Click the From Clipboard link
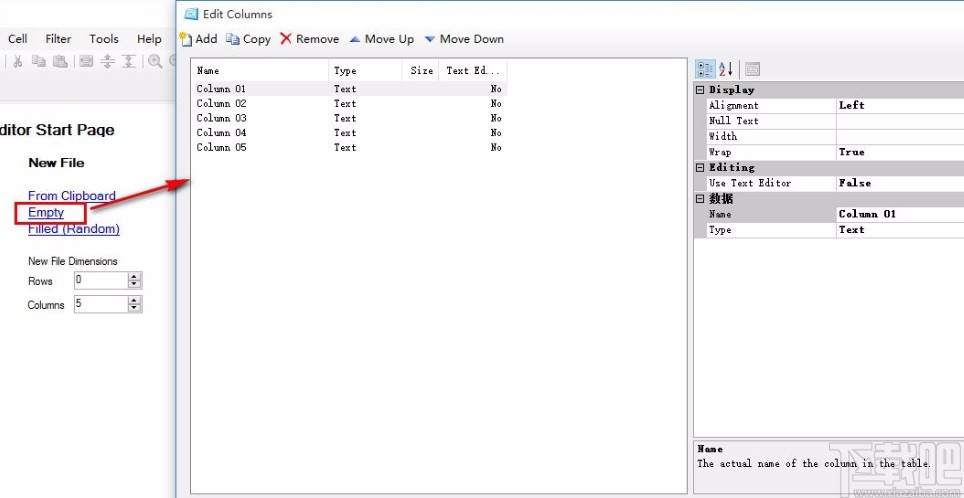 click(72, 196)
